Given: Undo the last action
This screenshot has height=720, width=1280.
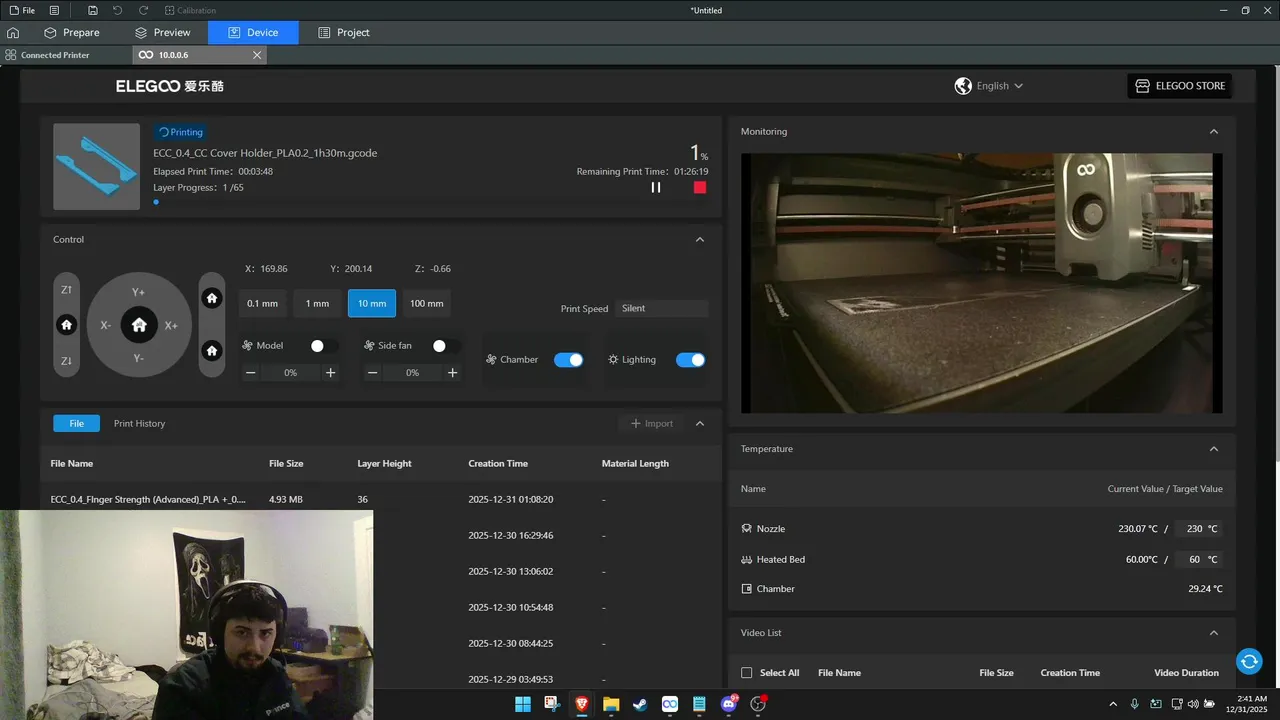Looking at the screenshot, I should click(118, 10).
